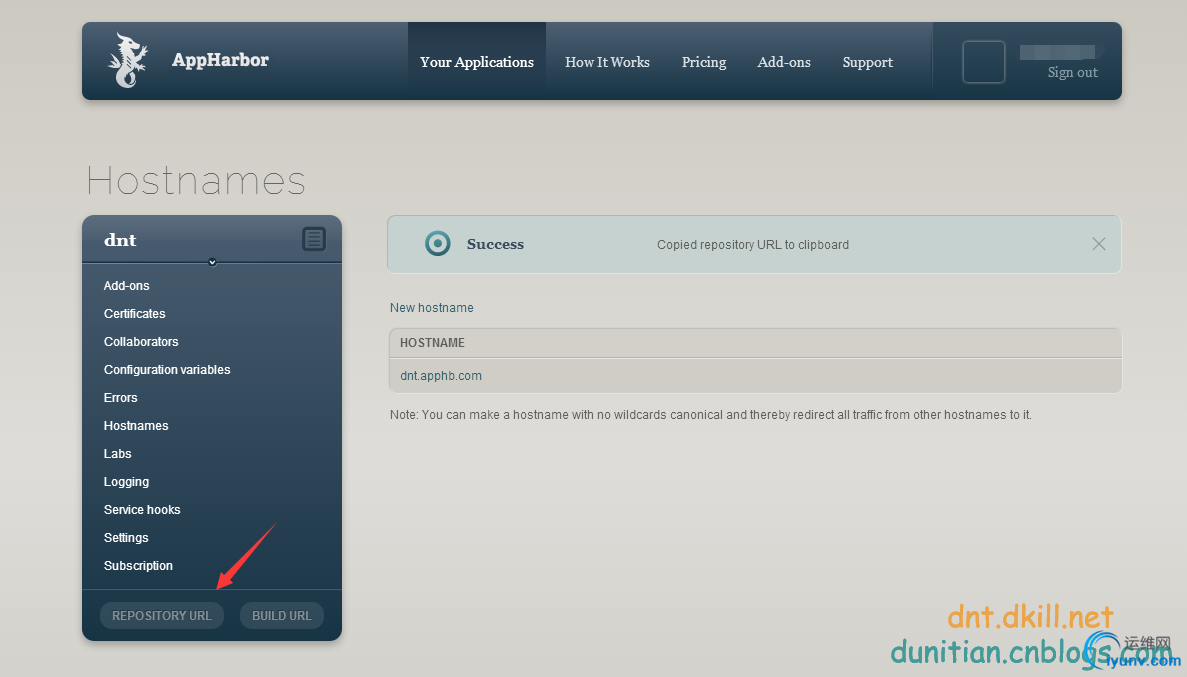Open the dnt.apphb.com hostname entry
Screen dimensions: 1187x677
point(441,376)
